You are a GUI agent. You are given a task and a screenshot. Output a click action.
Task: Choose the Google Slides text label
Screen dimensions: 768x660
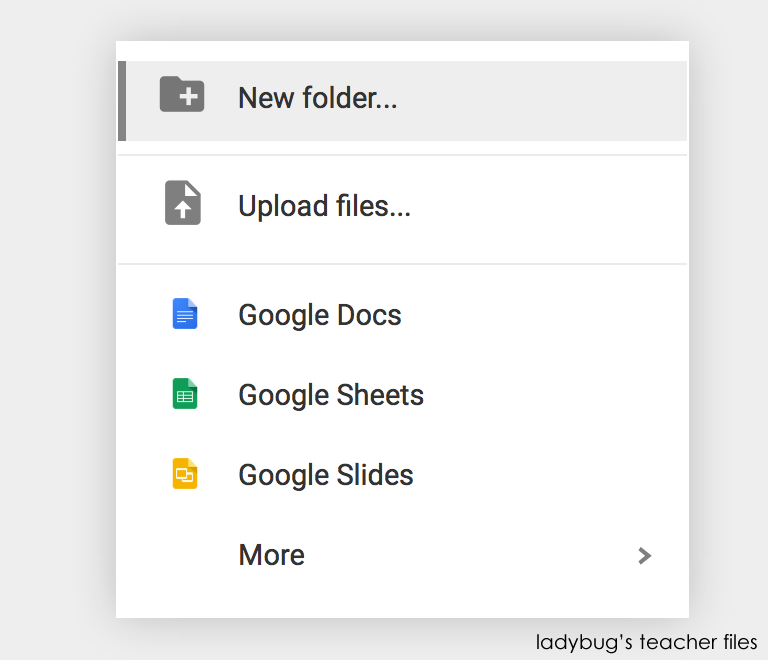[x=325, y=475]
